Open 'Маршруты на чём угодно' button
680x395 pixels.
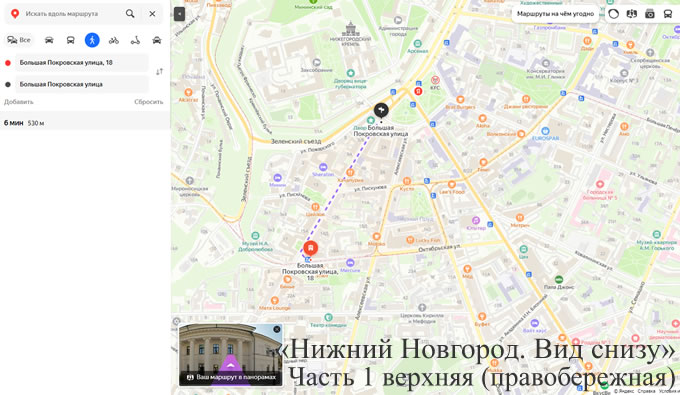pyautogui.click(x=555, y=14)
